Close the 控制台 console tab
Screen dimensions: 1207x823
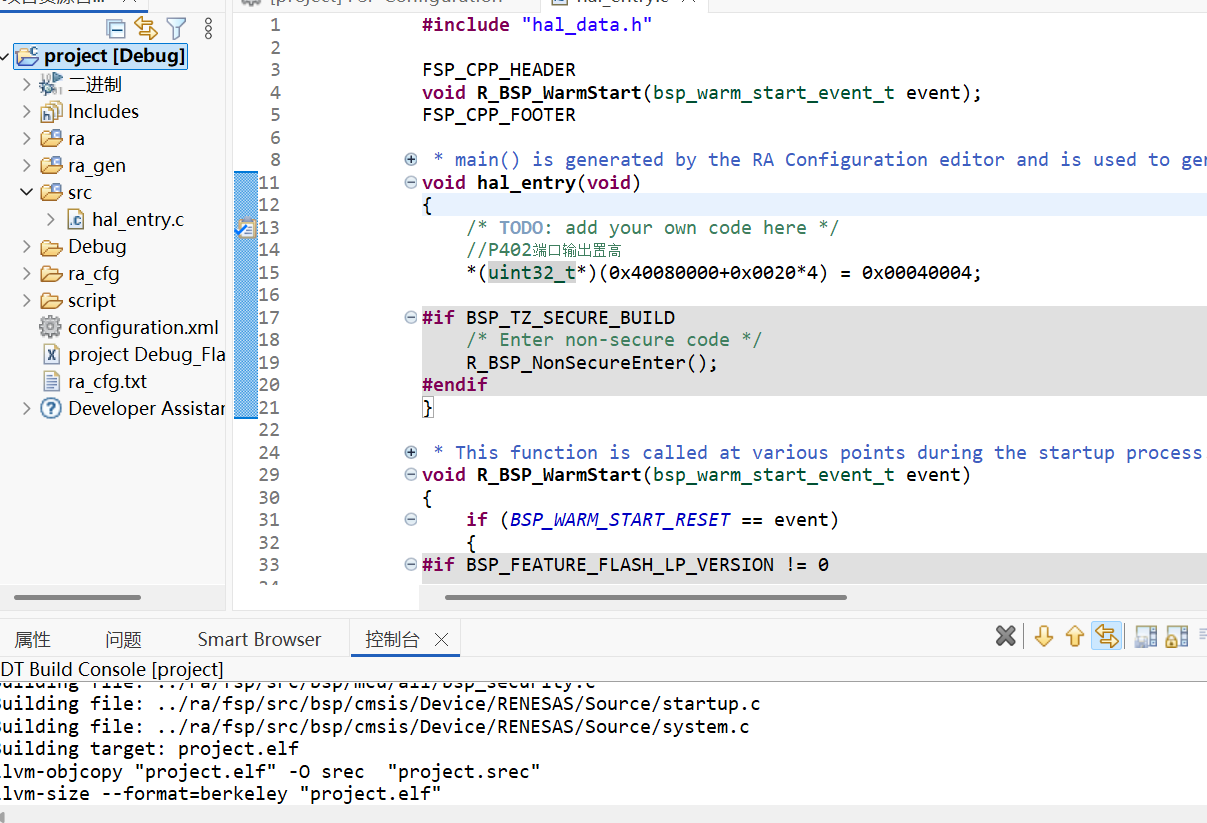[x=441, y=640]
